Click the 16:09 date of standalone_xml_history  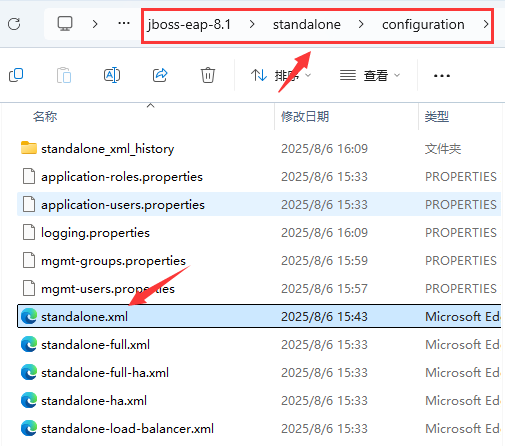(x=324, y=149)
